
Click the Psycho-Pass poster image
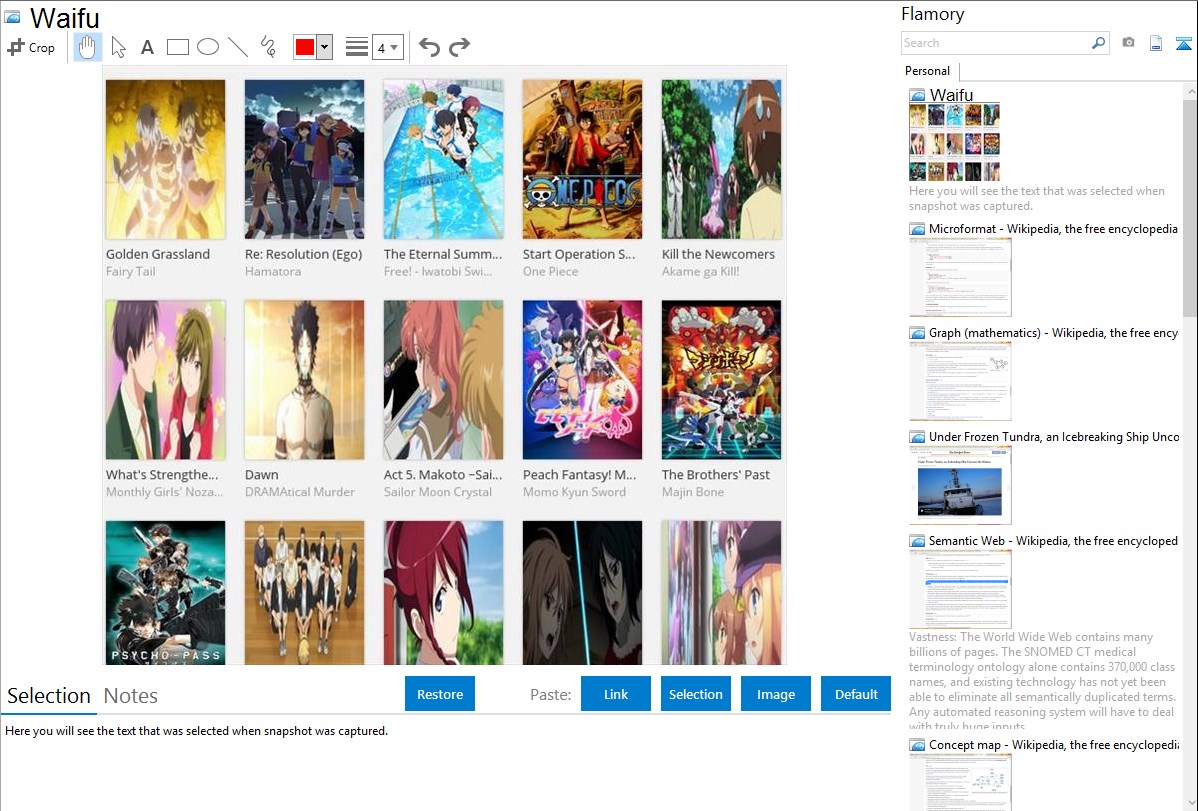pos(166,592)
